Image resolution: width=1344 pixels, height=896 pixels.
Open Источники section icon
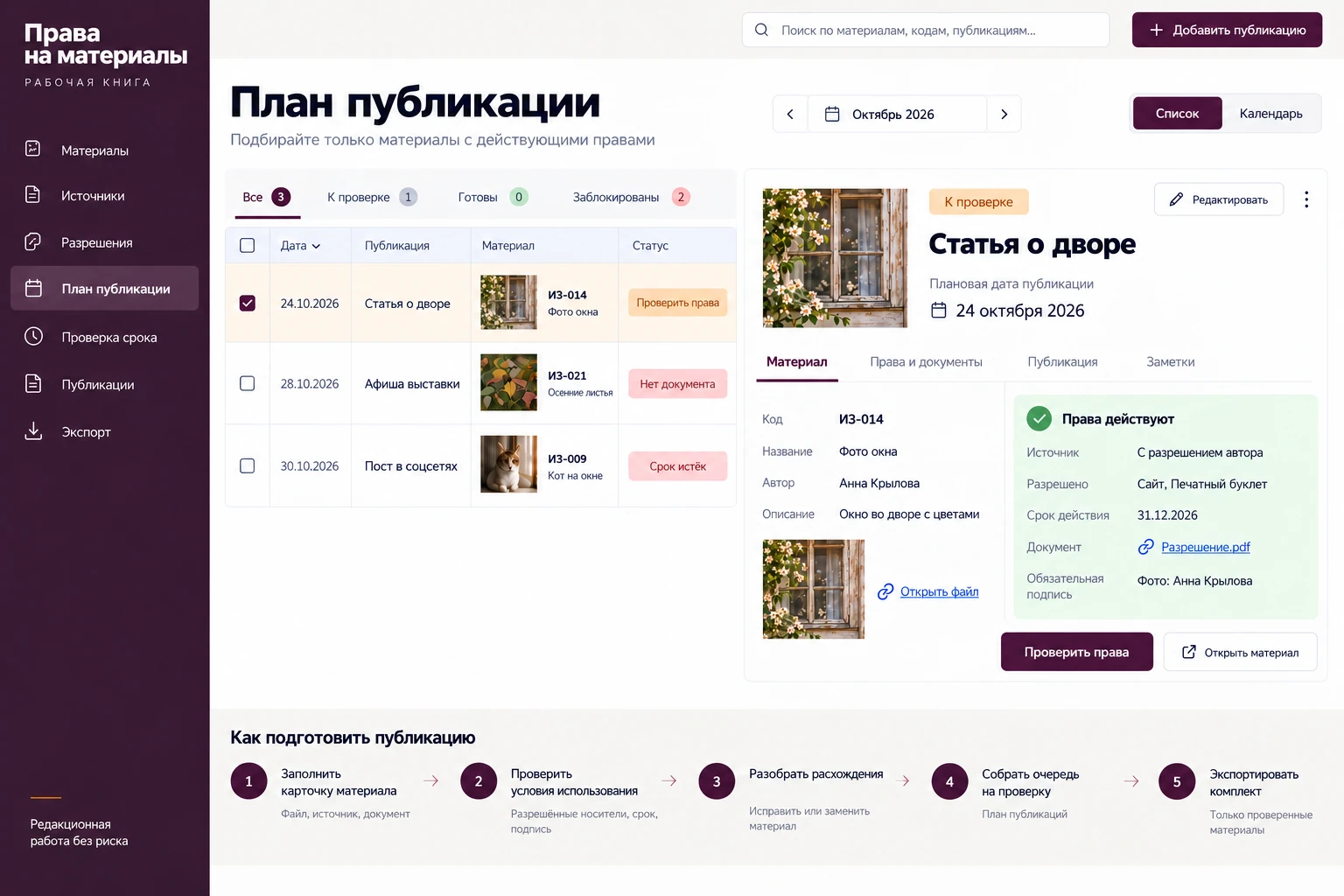point(33,194)
